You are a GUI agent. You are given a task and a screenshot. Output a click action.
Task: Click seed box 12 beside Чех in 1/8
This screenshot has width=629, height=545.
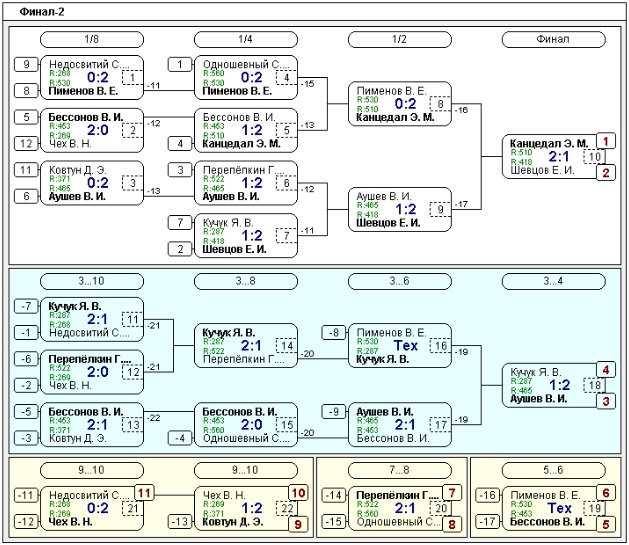coord(26,144)
